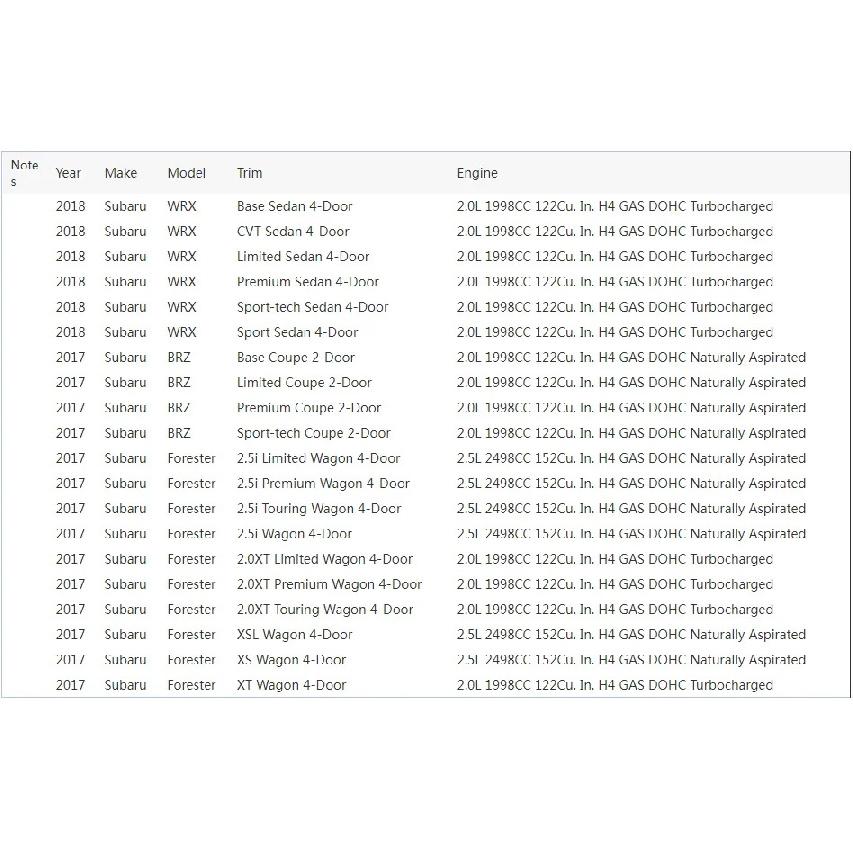
Task: Select the CVT Sedan 4-Door trim cell
Action: [x=293, y=231]
